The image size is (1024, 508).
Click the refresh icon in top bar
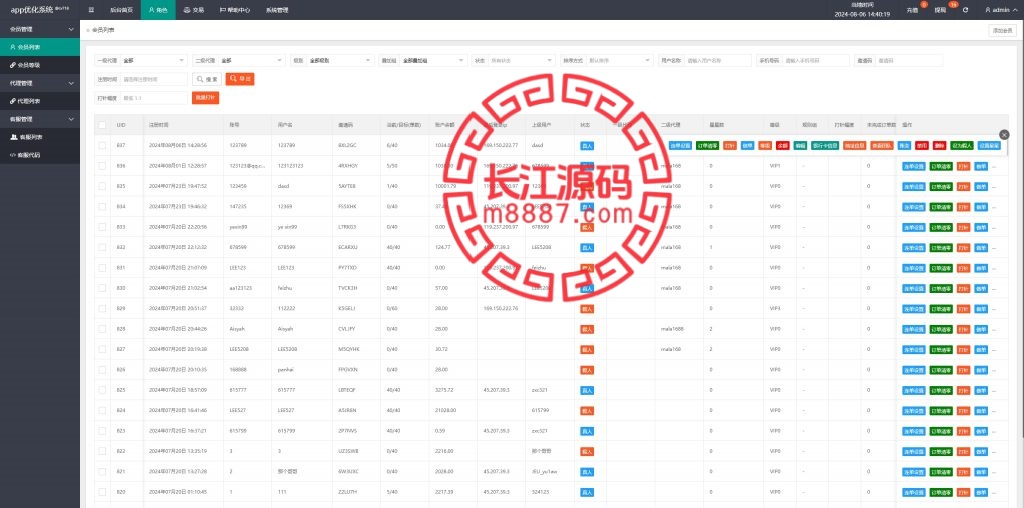[965, 10]
